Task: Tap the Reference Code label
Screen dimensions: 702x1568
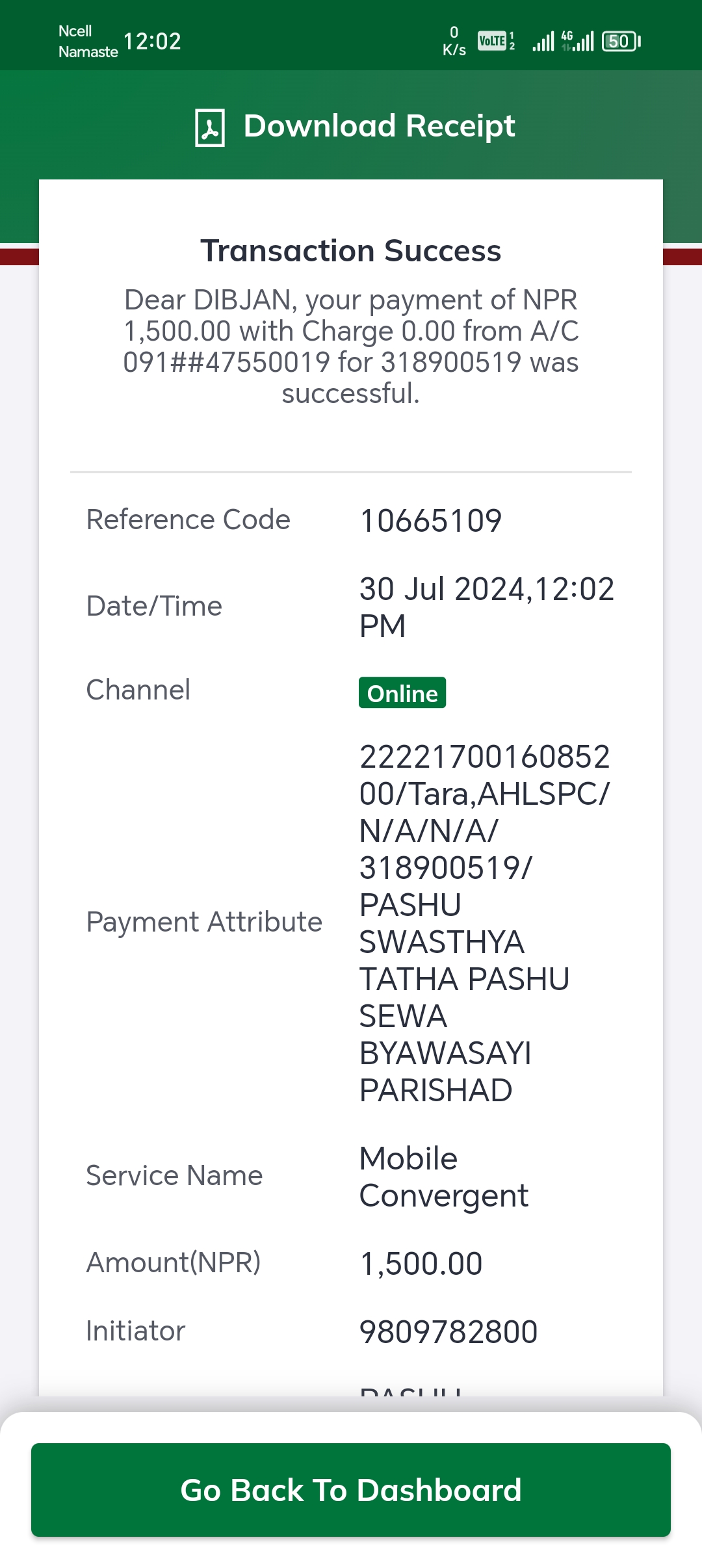Action: [x=188, y=519]
